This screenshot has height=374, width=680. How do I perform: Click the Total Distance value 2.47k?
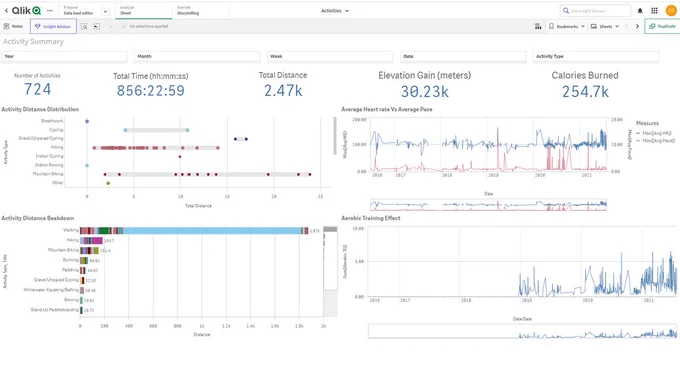[283, 90]
